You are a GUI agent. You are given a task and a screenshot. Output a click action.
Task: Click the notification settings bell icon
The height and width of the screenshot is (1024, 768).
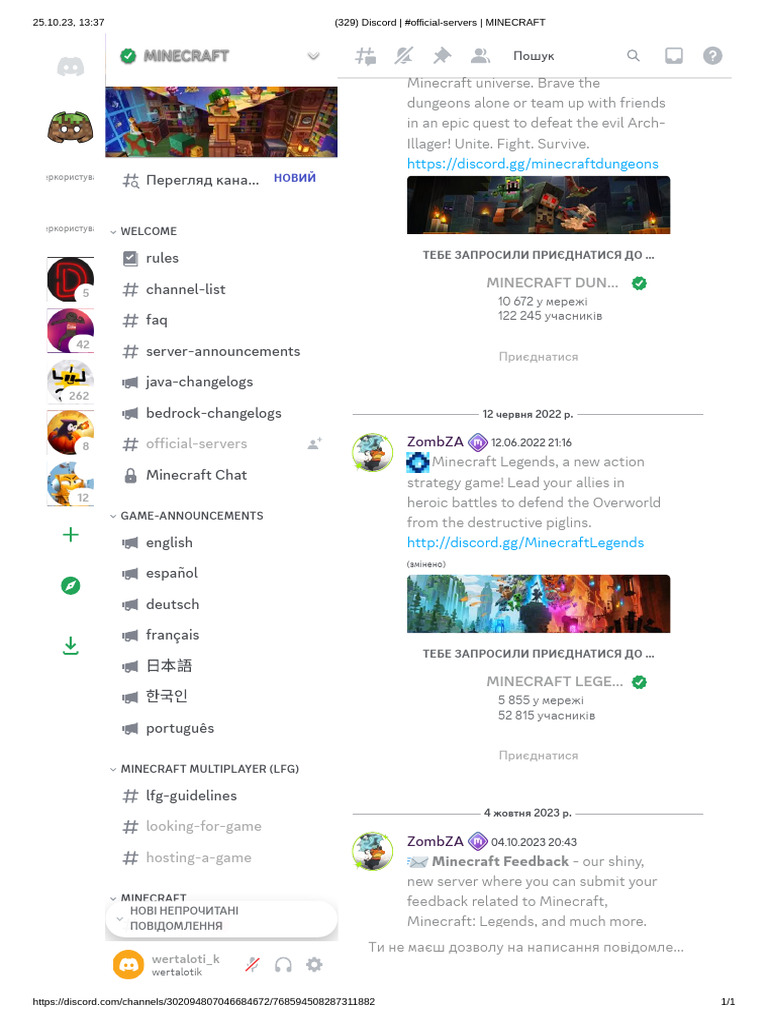pyautogui.click(x=404, y=56)
